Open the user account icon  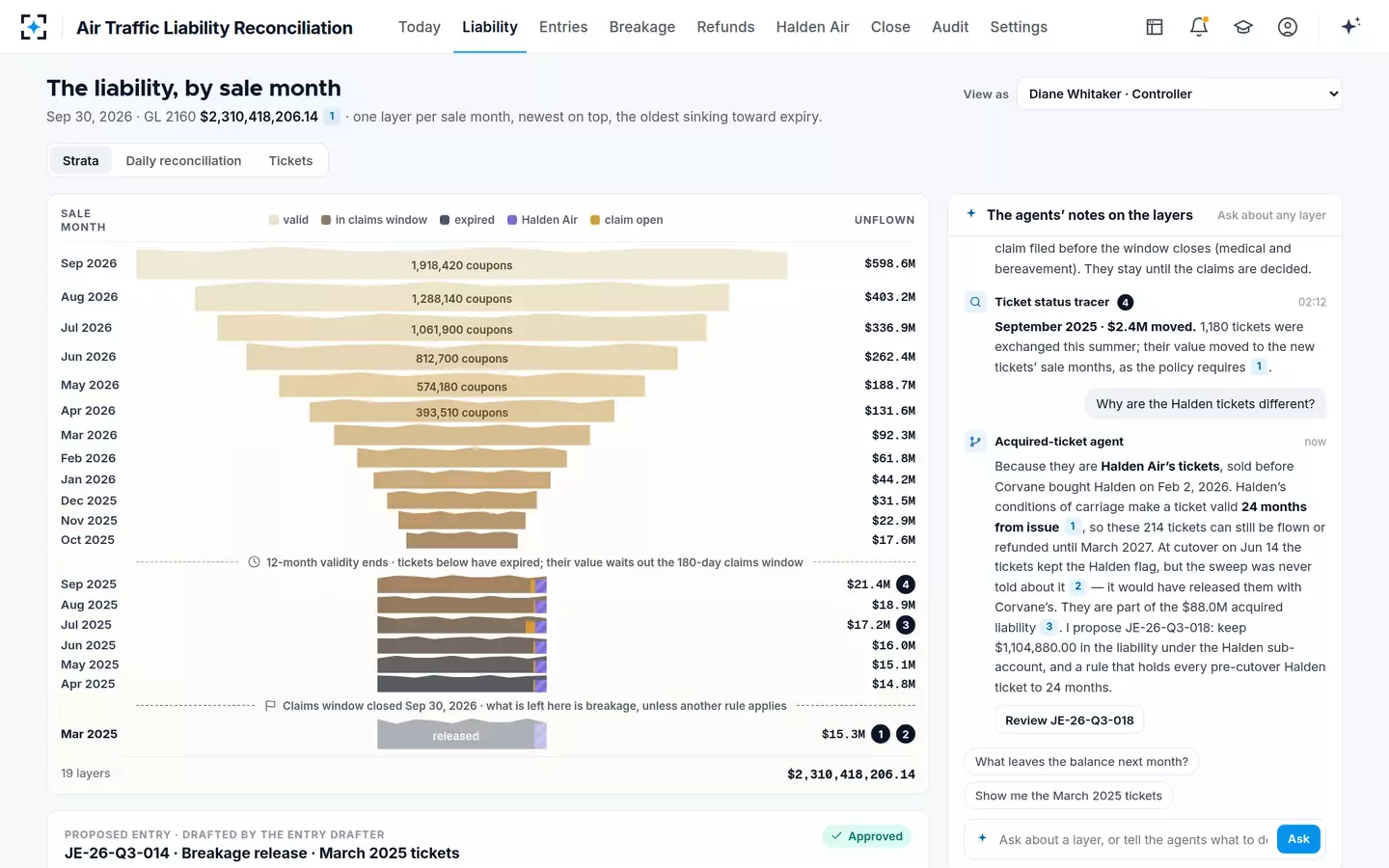(x=1288, y=27)
